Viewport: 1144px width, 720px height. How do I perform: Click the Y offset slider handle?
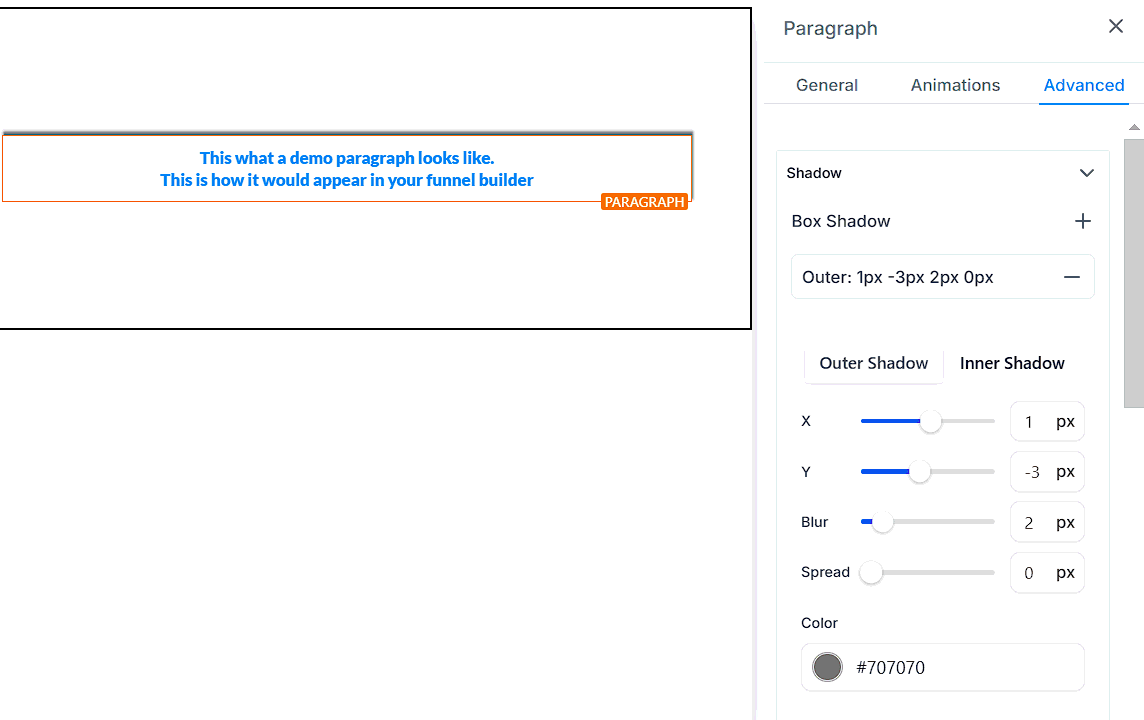tap(919, 472)
